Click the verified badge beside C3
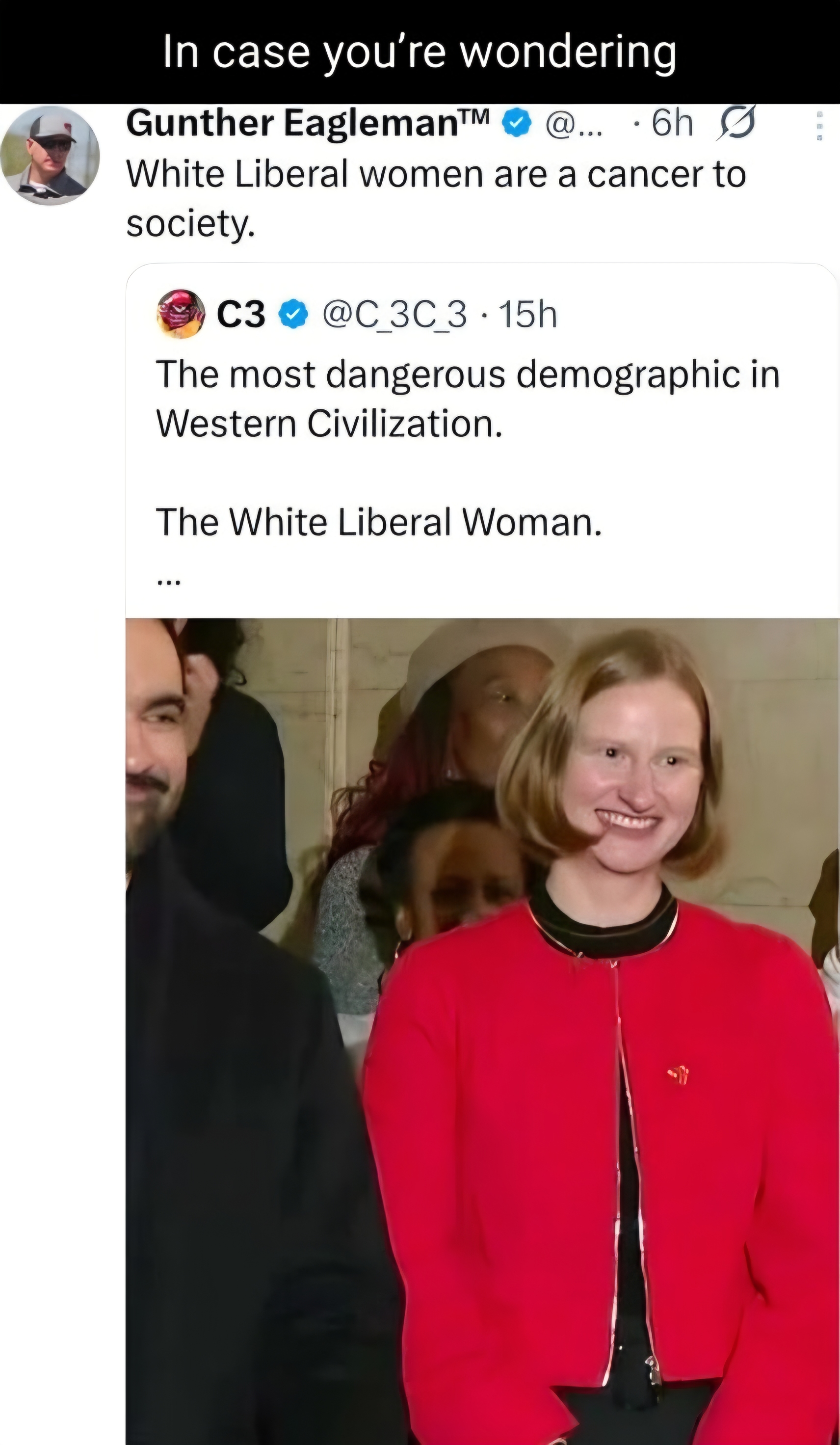This screenshot has width=840, height=1445. [293, 314]
